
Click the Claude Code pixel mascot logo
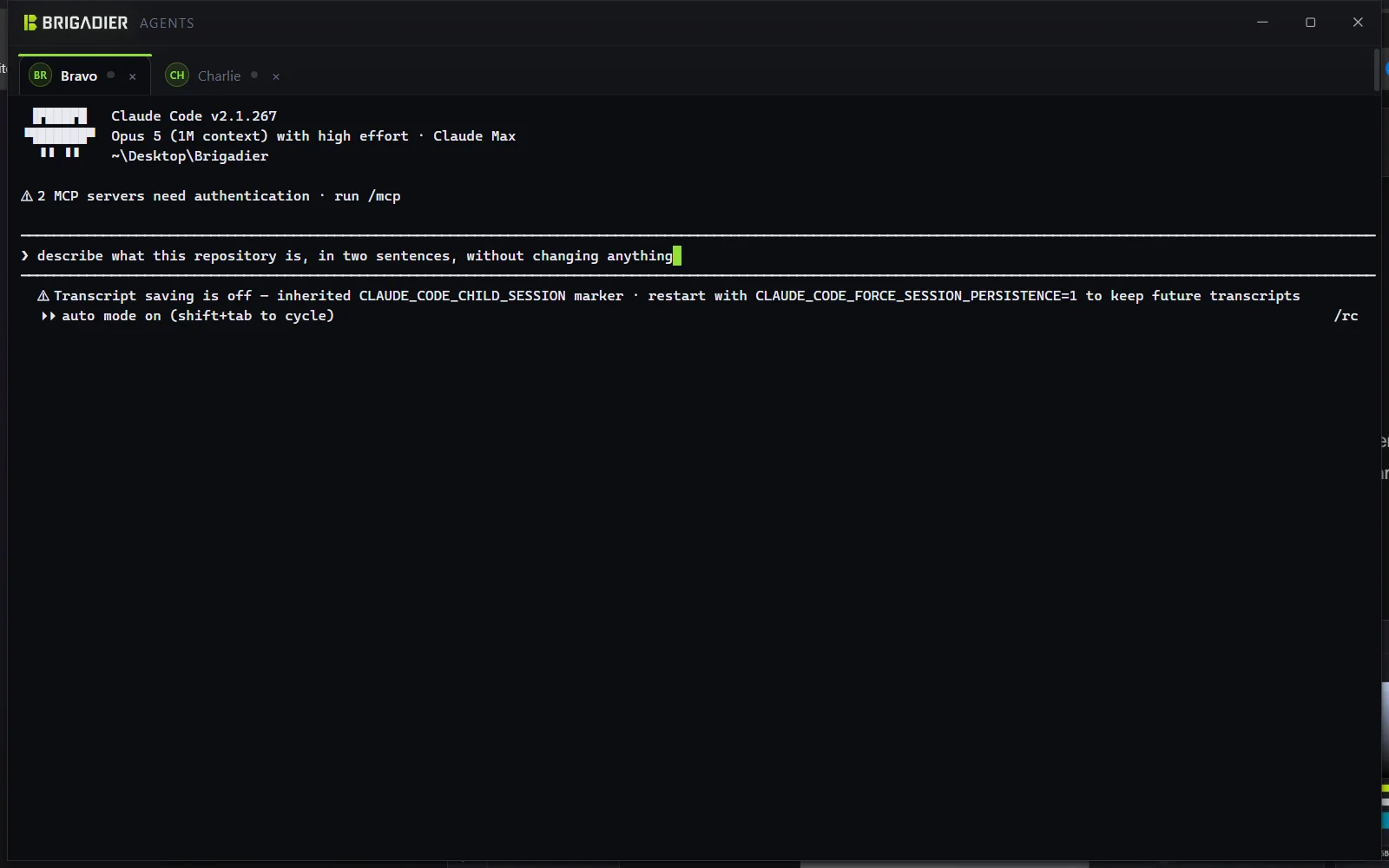[x=60, y=133]
